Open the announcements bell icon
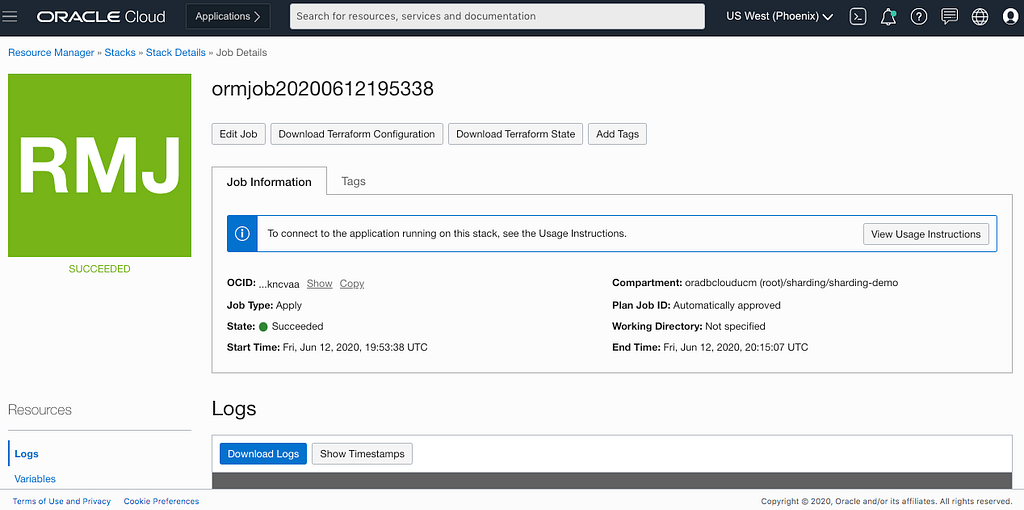Viewport: 1024px width, 510px height. (888, 17)
